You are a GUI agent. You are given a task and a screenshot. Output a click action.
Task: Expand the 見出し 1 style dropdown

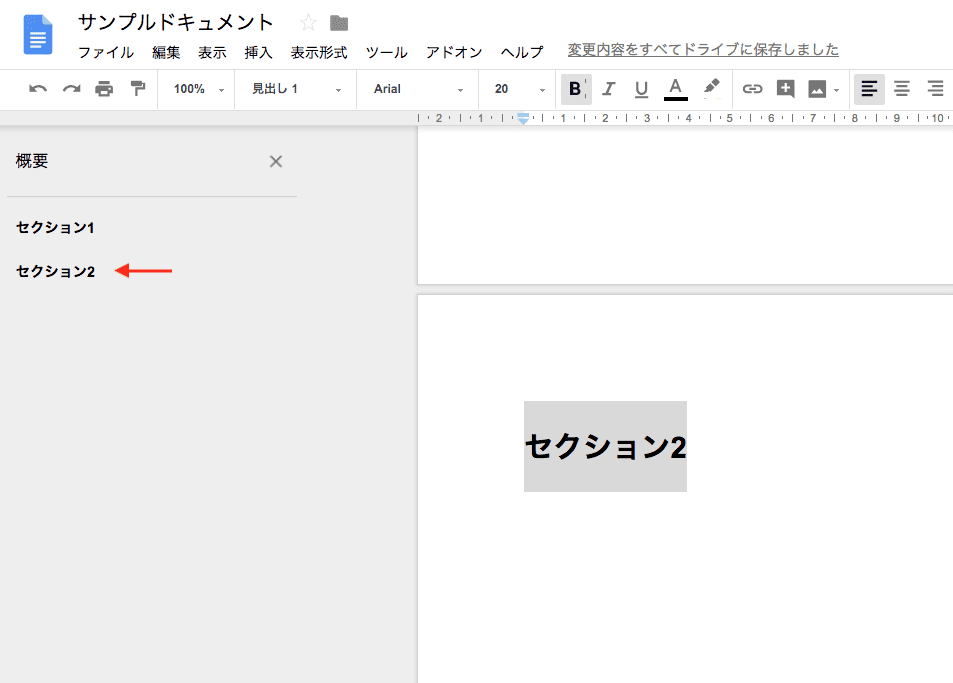point(297,89)
